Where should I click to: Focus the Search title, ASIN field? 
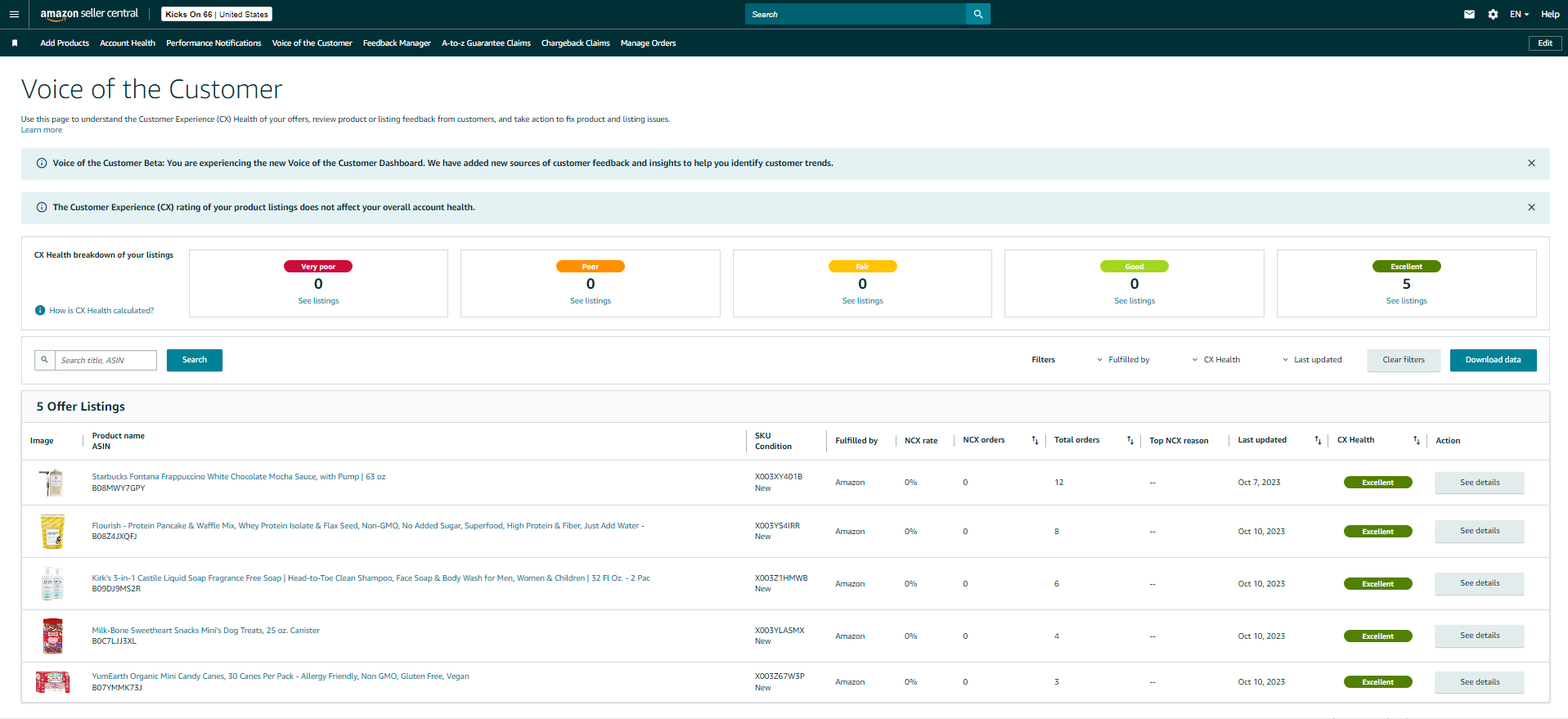coord(106,360)
